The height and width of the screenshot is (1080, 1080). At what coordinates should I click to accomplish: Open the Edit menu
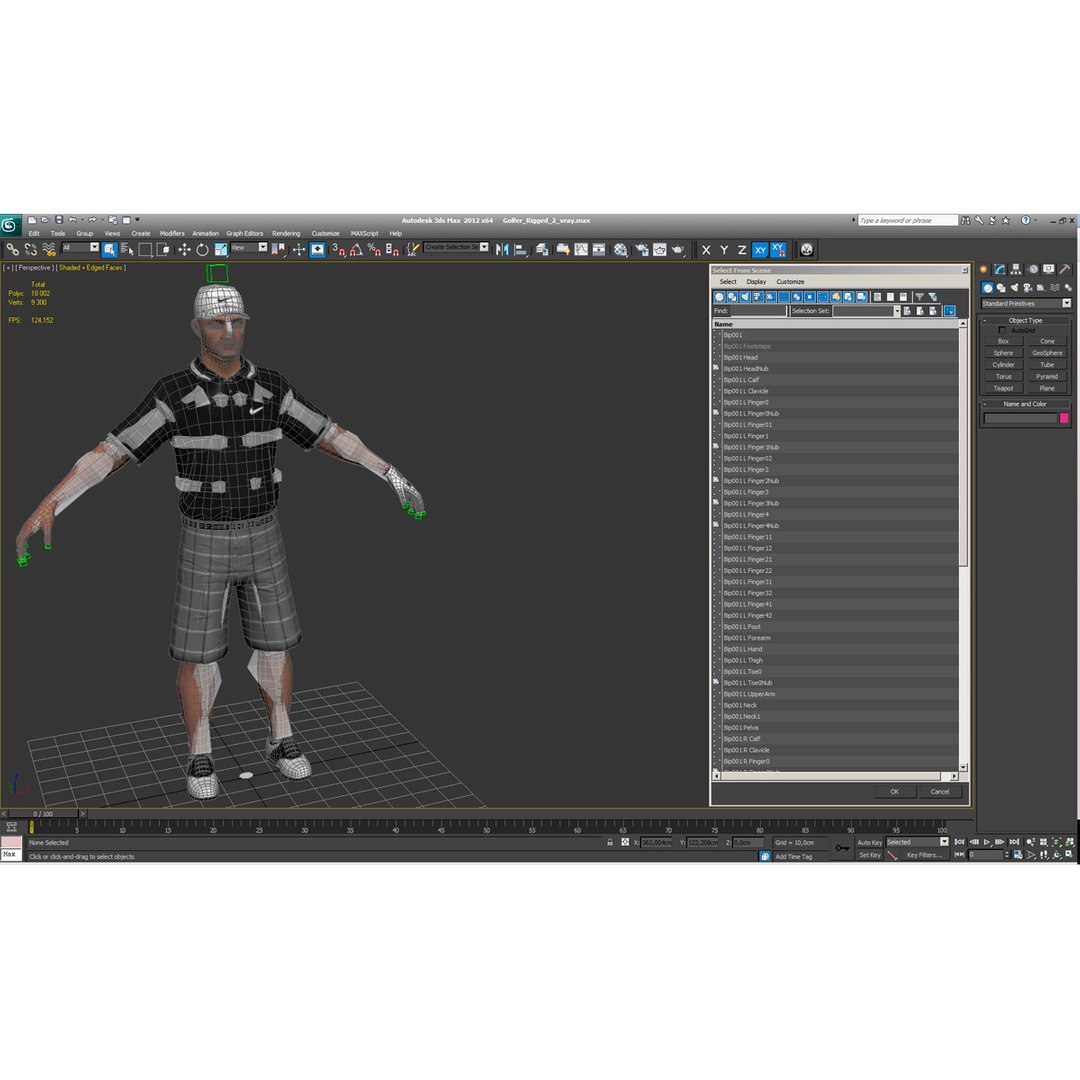coord(34,233)
